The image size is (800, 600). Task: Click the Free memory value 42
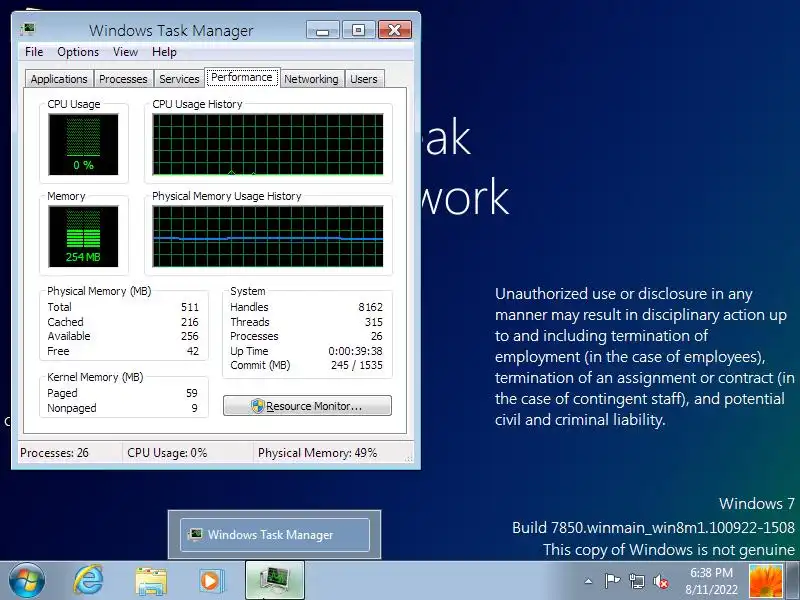tap(193, 351)
